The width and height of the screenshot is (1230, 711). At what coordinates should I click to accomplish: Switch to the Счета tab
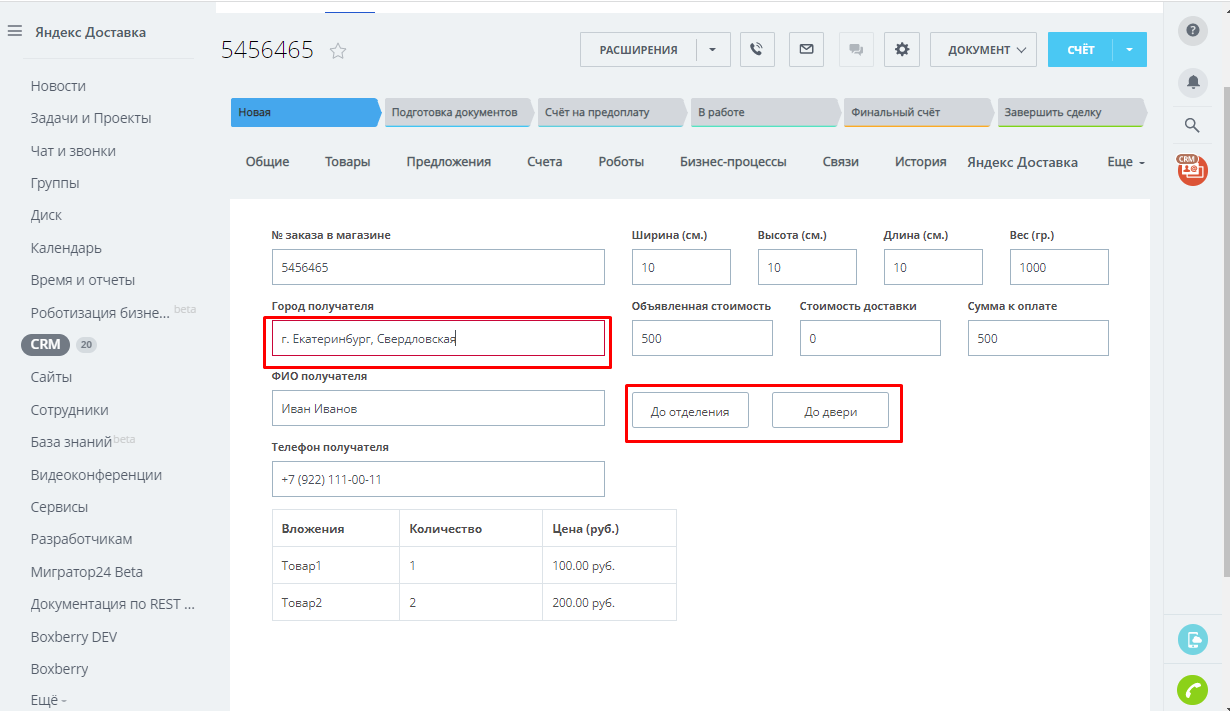click(x=545, y=162)
